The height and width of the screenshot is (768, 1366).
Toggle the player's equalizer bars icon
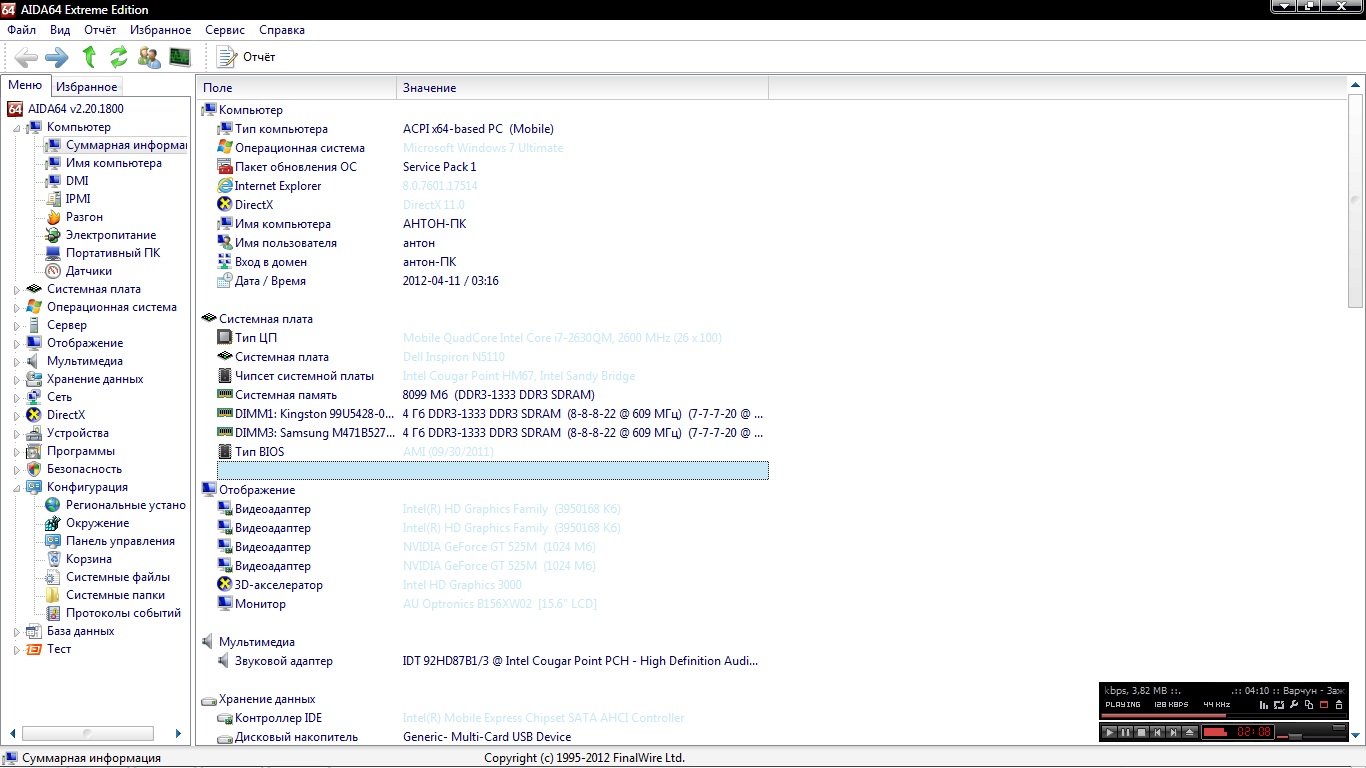1264,705
